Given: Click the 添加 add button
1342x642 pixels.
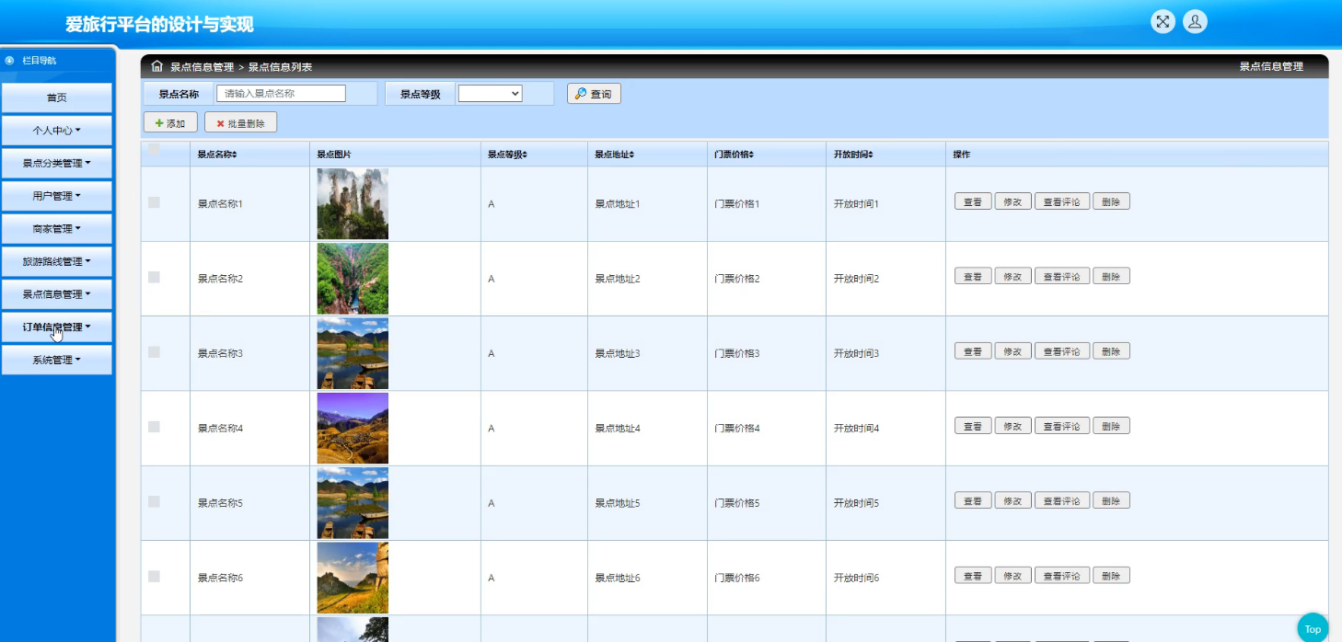Looking at the screenshot, I should pyautogui.click(x=171, y=123).
